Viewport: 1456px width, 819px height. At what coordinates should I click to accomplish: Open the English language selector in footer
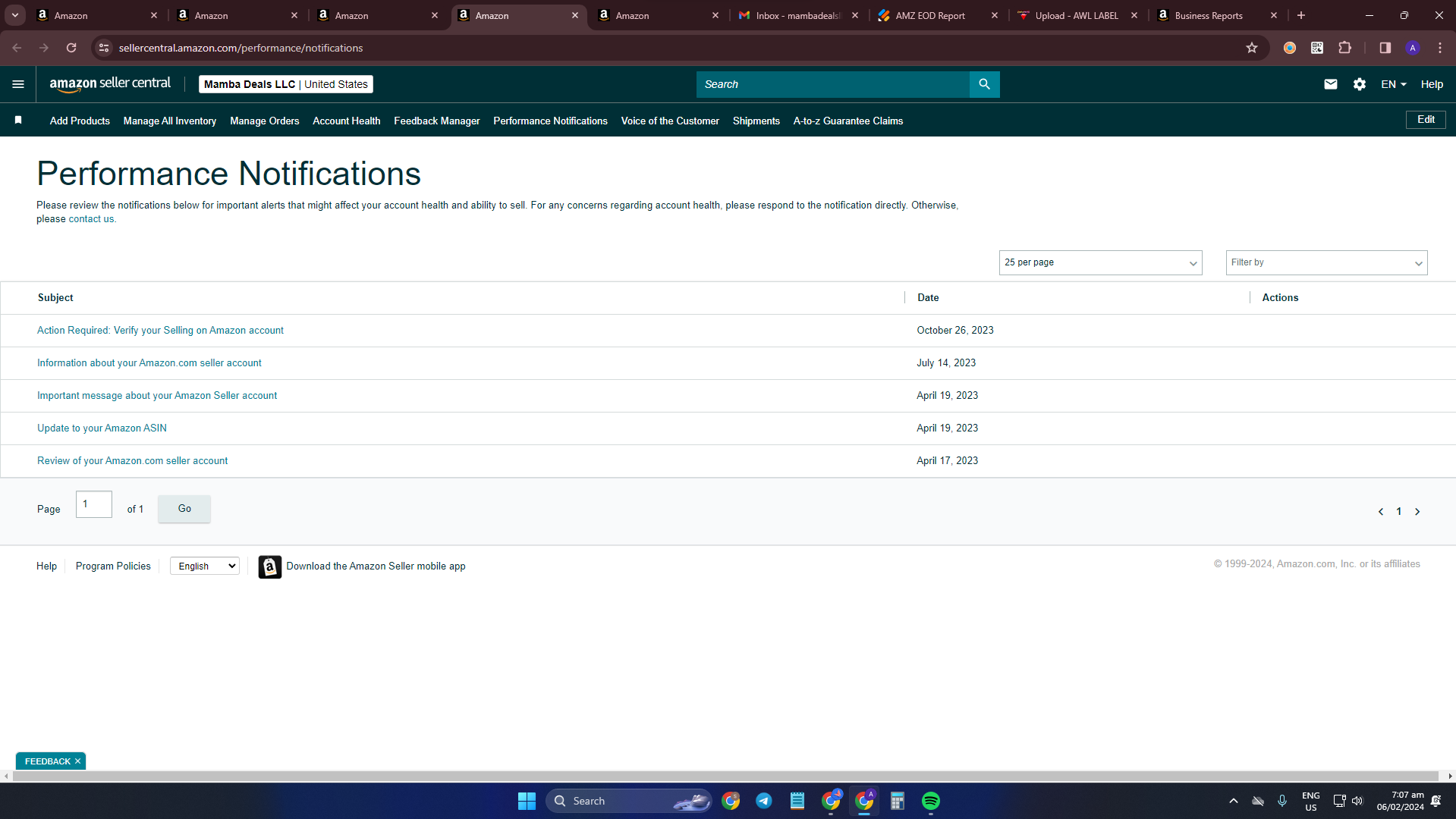point(205,566)
